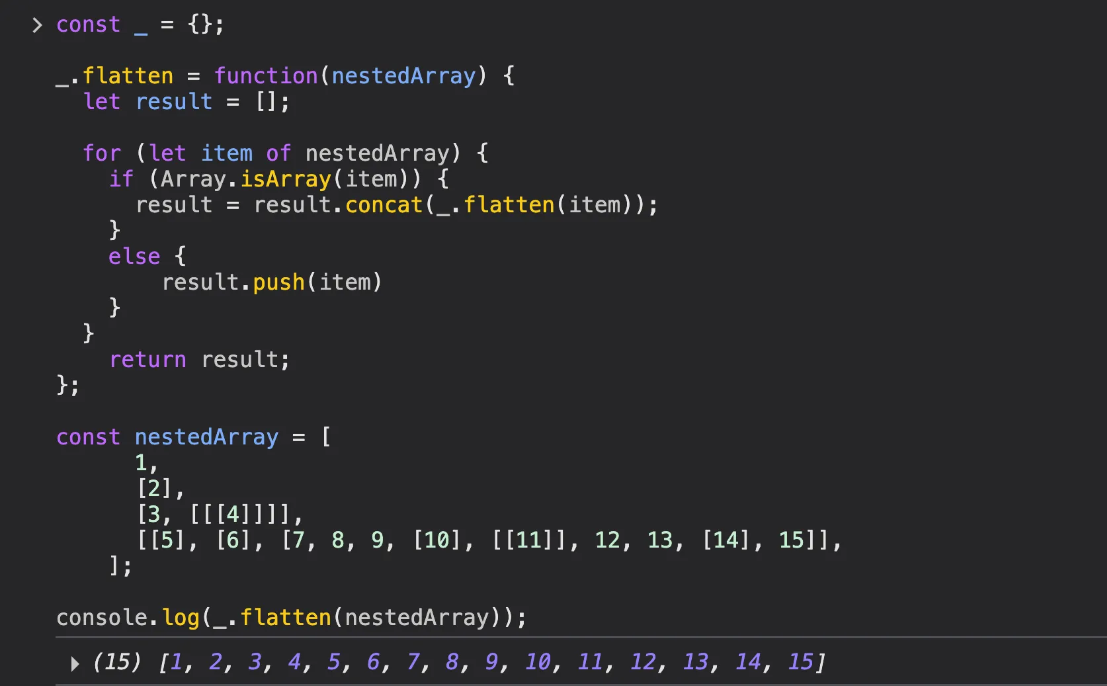Click the 'return result;' line
Viewport: 1107px width, 686px height.
click(x=199, y=360)
